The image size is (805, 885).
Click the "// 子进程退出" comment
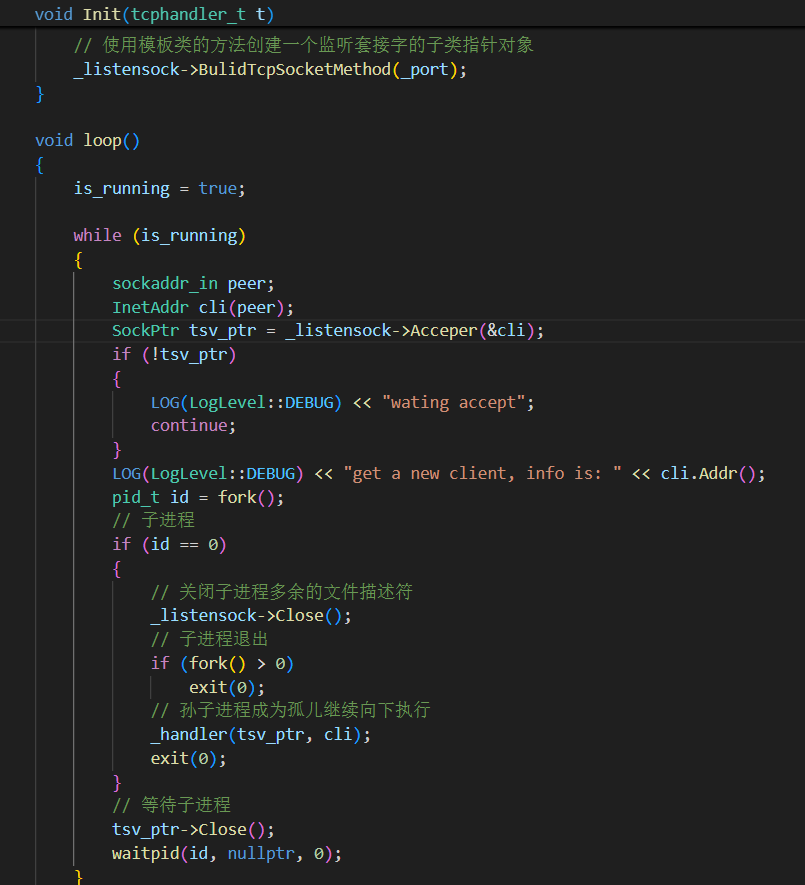click(209, 639)
